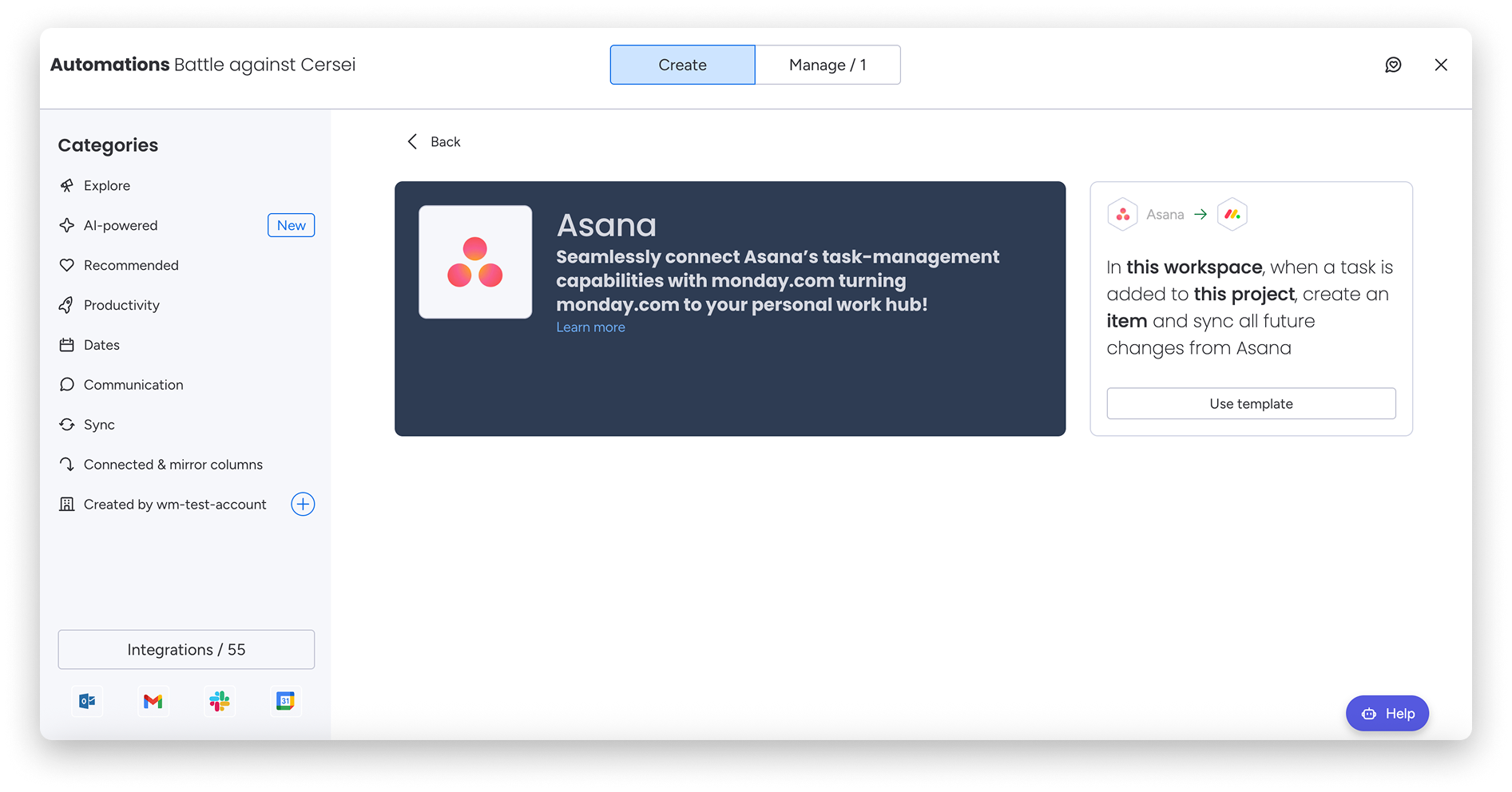Click the AI-powered sparkle icon

pos(67,225)
